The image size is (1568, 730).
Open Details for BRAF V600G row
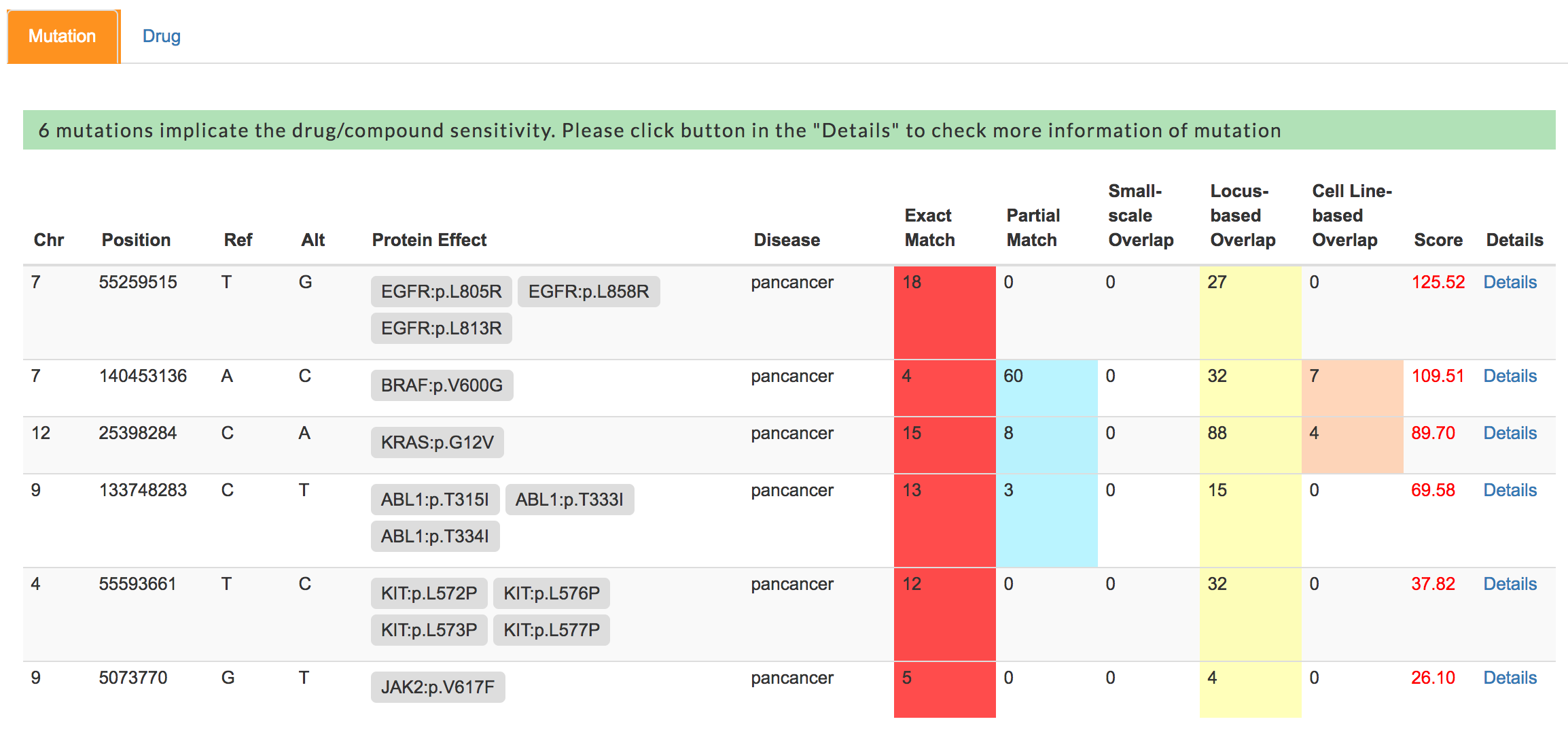(1509, 376)
